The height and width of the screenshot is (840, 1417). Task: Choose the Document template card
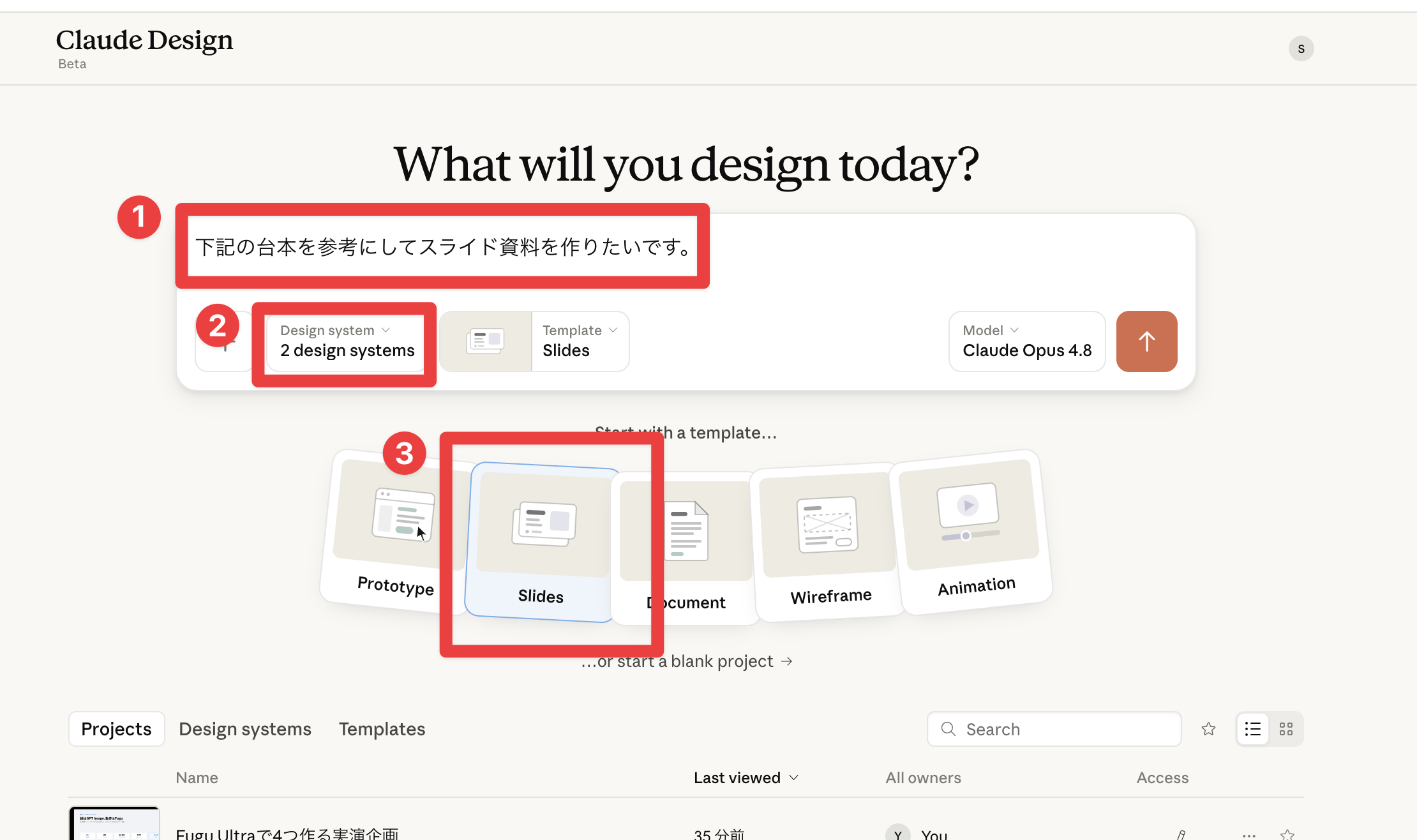pyautogui.click(x=687, y=548)
